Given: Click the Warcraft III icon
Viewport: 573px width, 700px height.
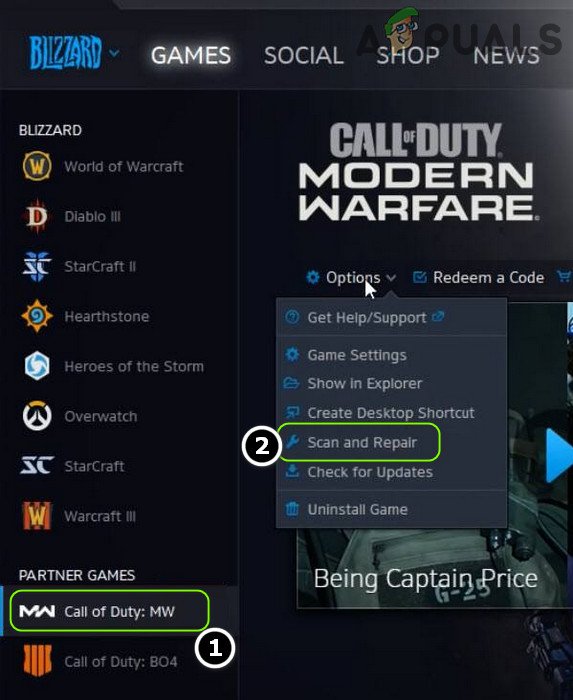Looking at the screenshot, I should coord(37,516).
